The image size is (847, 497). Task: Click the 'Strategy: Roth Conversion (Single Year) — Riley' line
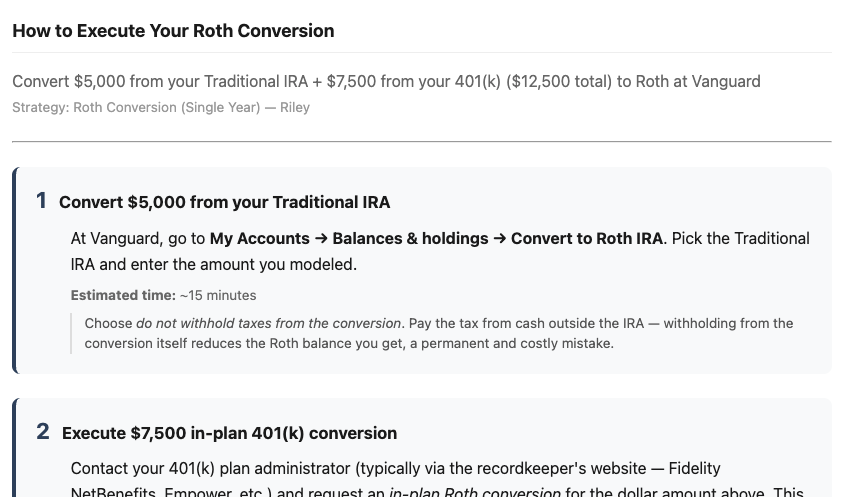point(161,108)
